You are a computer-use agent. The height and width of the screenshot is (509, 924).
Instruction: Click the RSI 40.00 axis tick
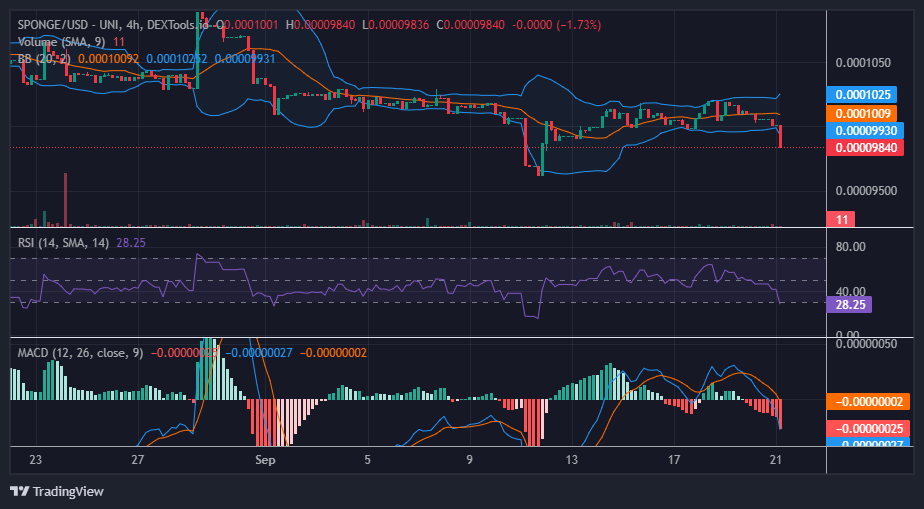coord(850,291)
